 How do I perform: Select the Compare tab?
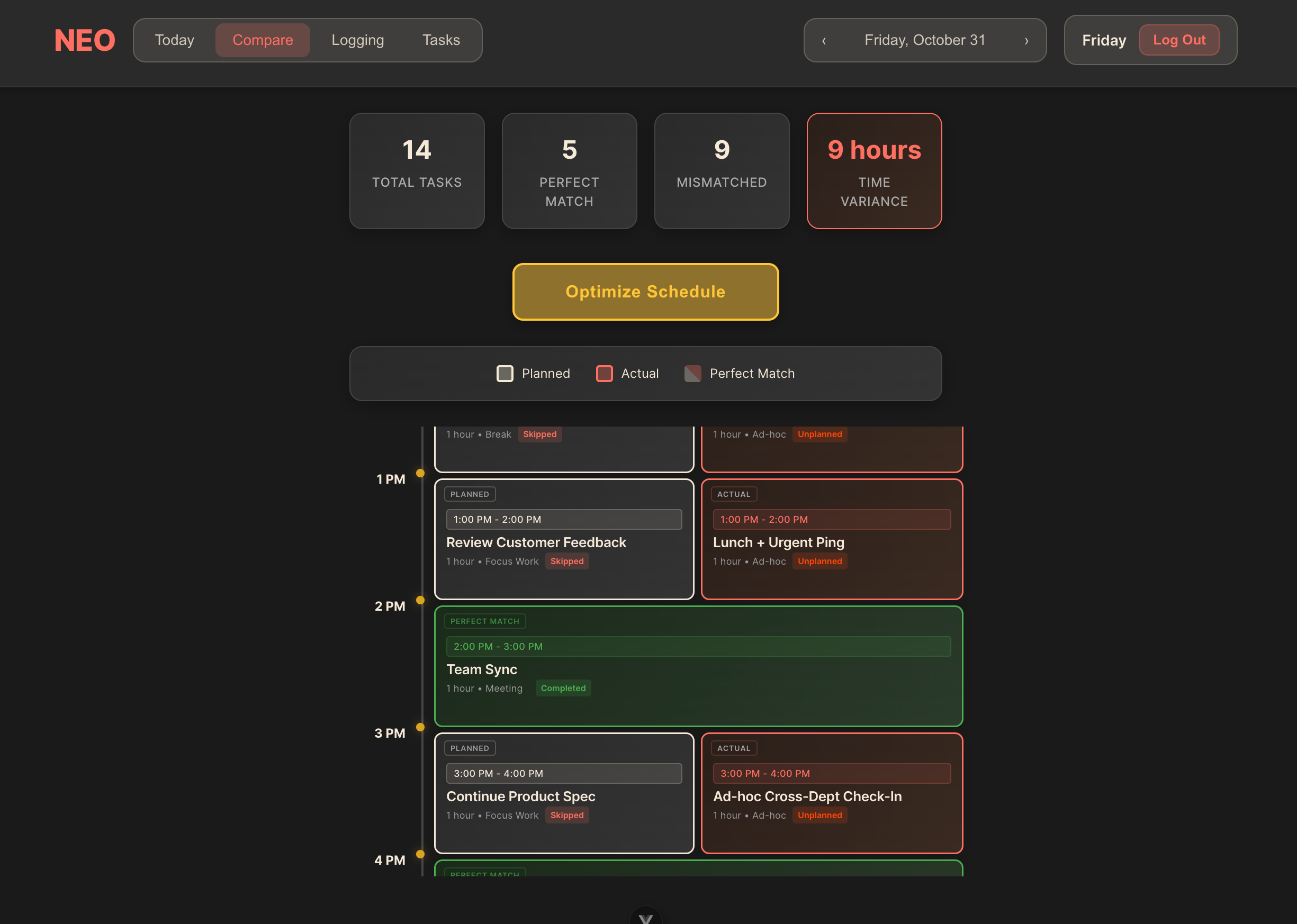(263, 40)
